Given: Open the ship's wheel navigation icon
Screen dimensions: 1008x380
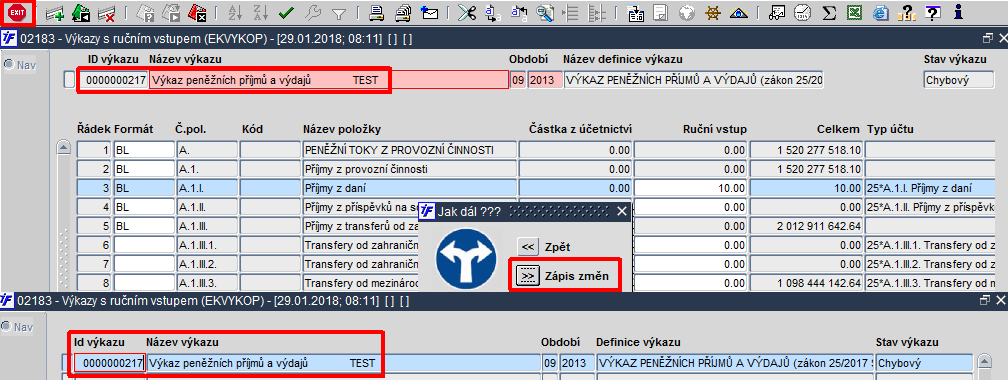Looking at the screenshot, I should coord(712,12).
